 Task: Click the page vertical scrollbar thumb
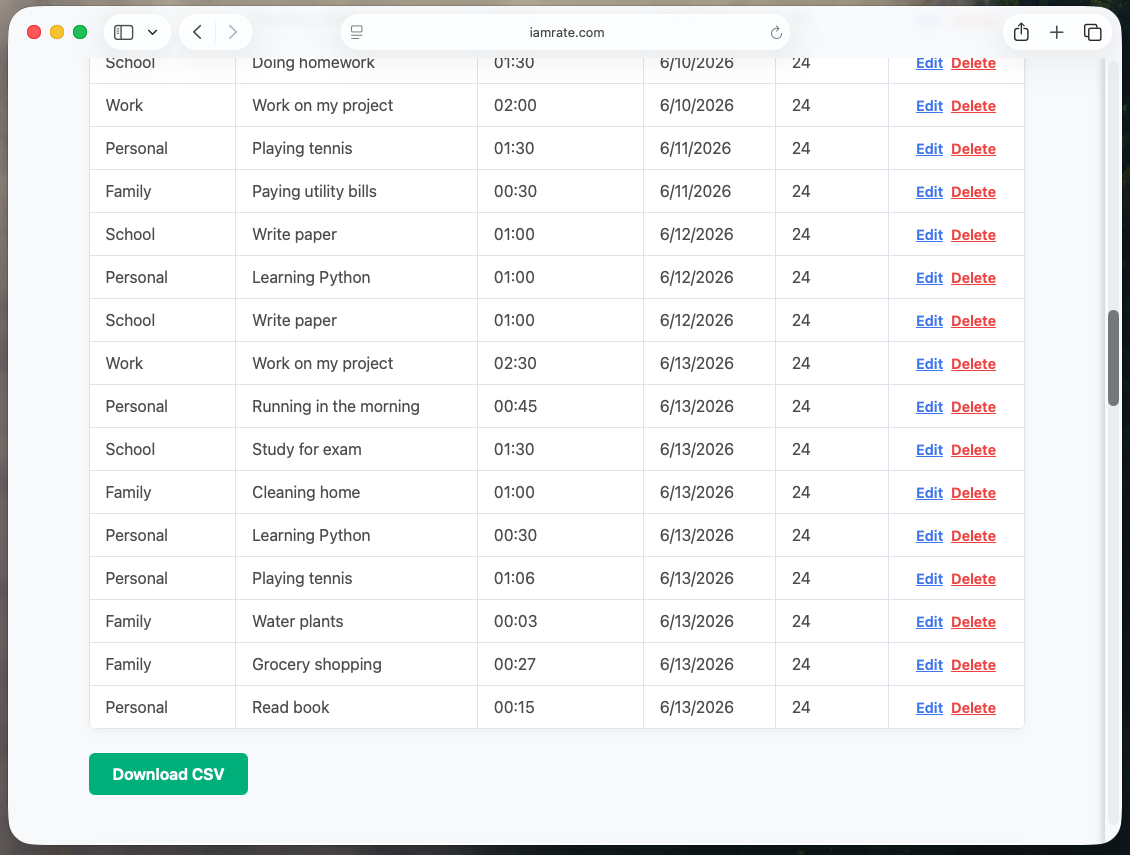(x=1113, y=358)
